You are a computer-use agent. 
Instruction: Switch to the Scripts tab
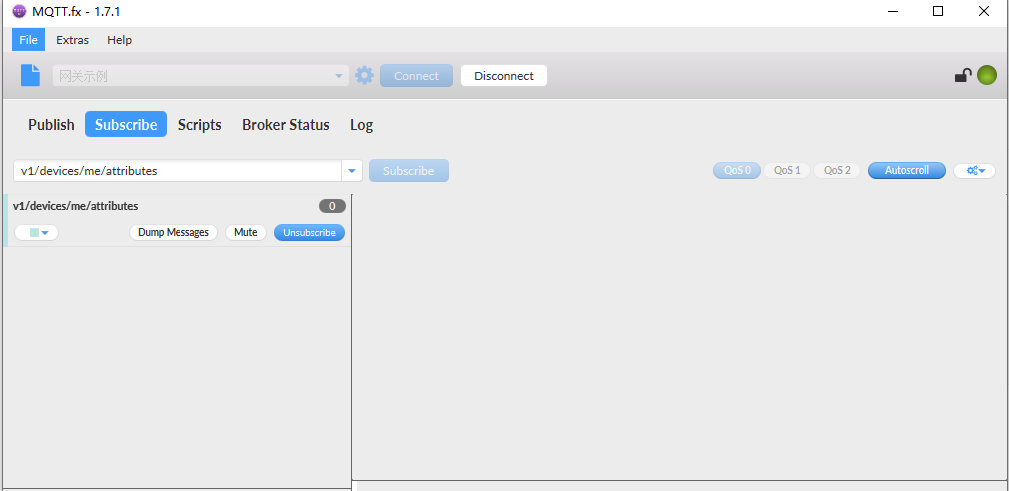[x=199, y=125]
